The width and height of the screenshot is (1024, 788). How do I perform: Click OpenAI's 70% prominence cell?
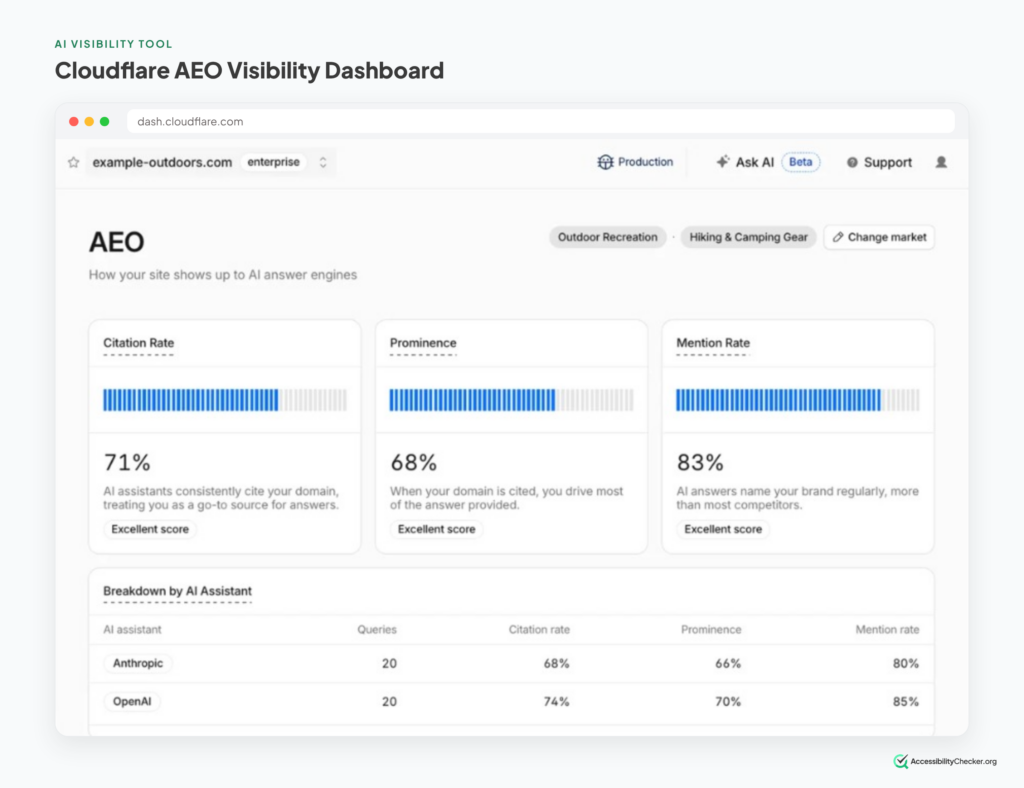[x=728, y=702]
